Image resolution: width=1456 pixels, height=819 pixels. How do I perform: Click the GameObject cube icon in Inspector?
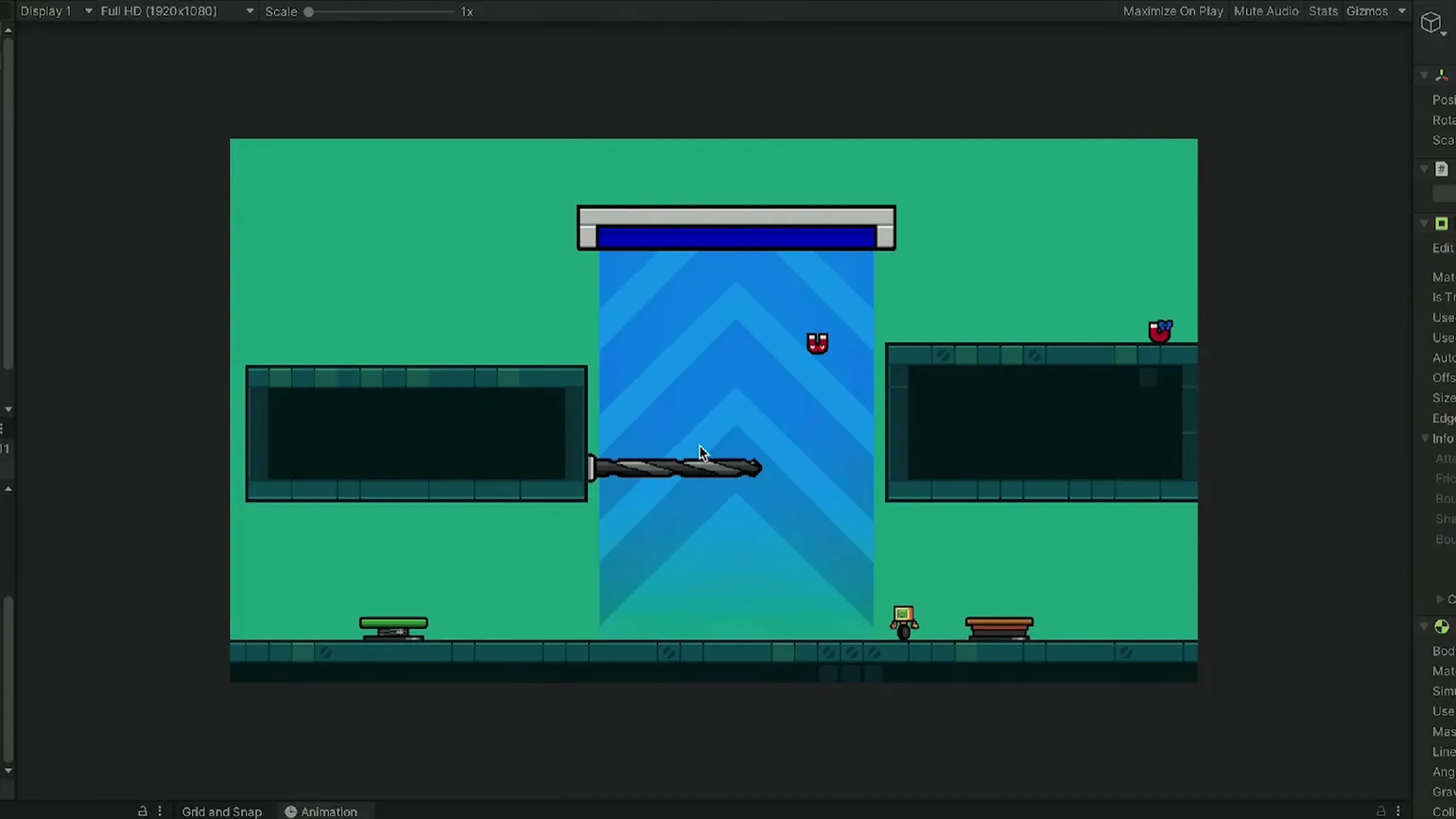[x=1430, y=24]
